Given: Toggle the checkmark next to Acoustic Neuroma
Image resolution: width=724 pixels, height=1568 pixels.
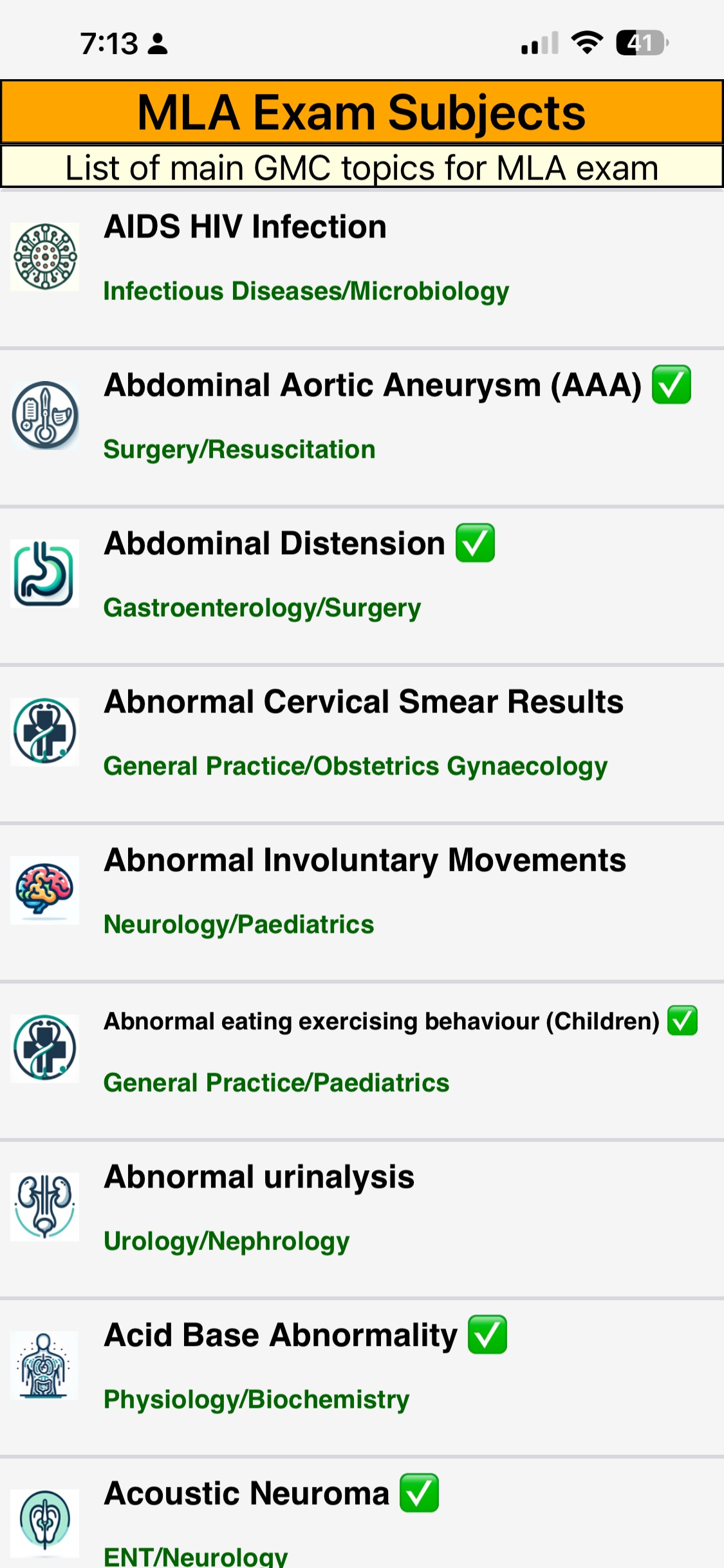Looking at the screenshot, I should coord(419,1493).
